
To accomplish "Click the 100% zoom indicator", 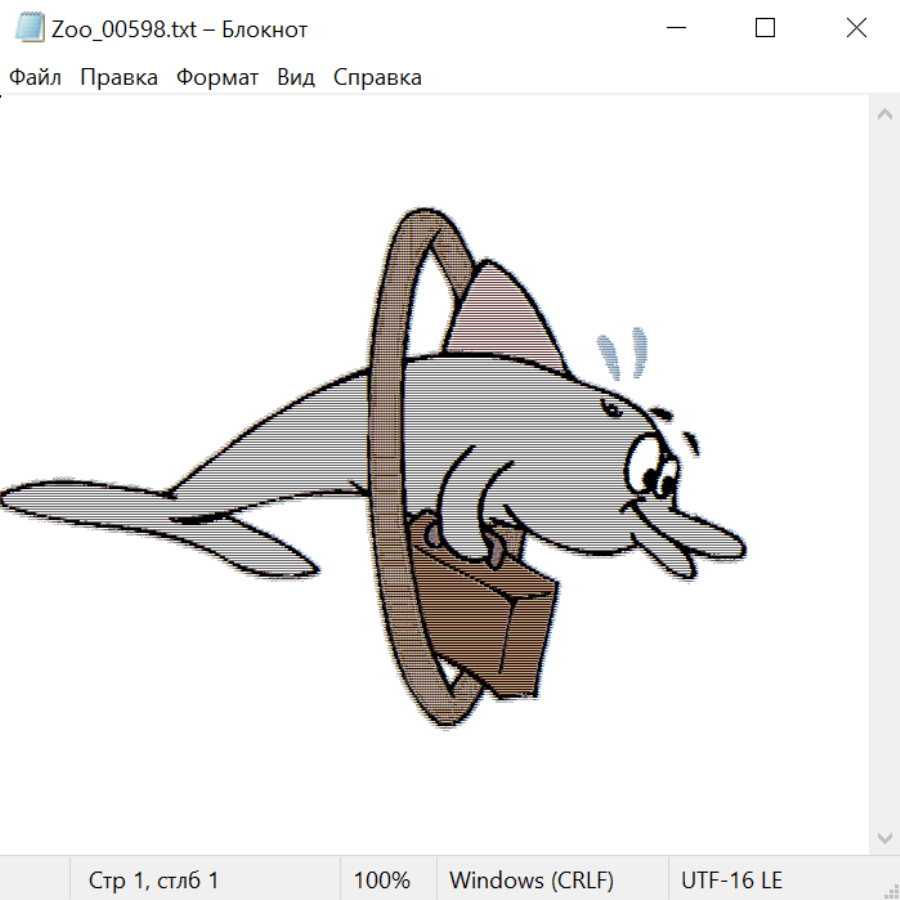I will (x=382, y=881).
